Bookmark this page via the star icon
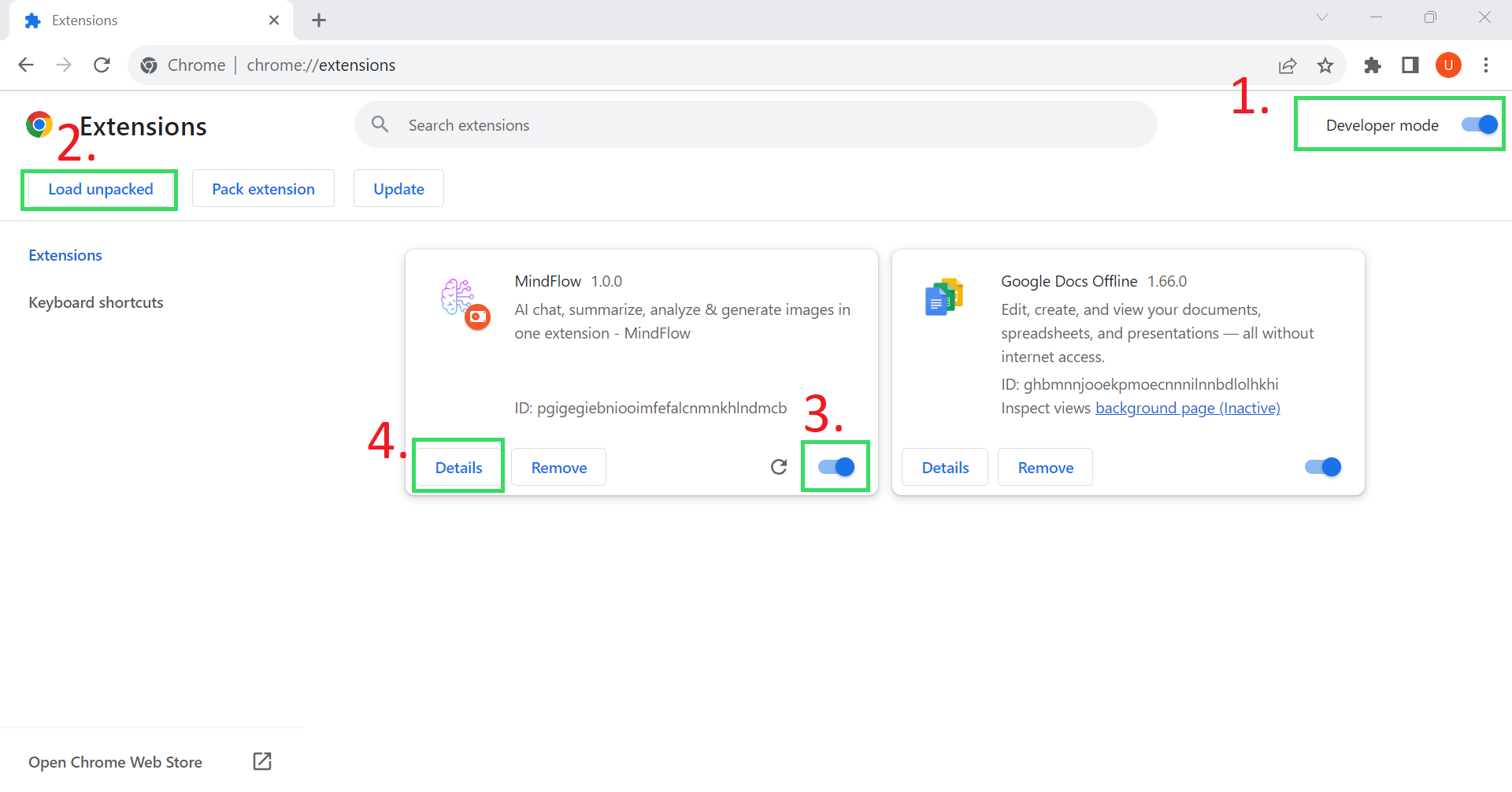The width and height of the screenshot is (1512, 792). coord(1325,65)
